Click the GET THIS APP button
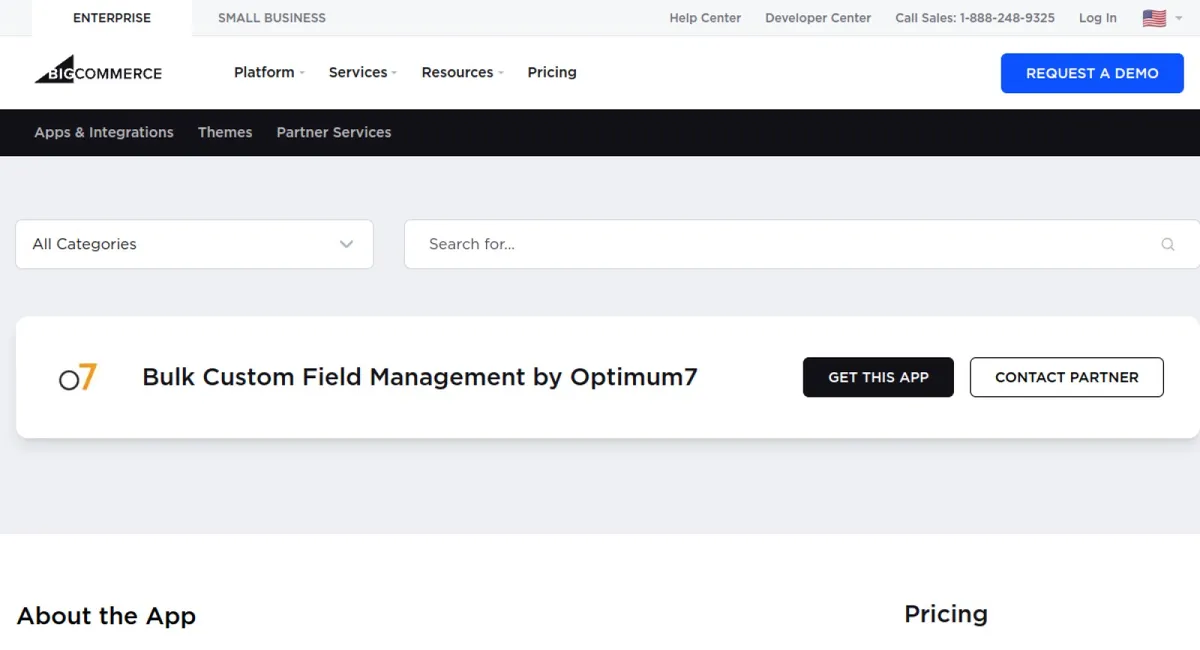Image resolution: width=1200 pixels, height=650 pixels. (x=878, y=377)
